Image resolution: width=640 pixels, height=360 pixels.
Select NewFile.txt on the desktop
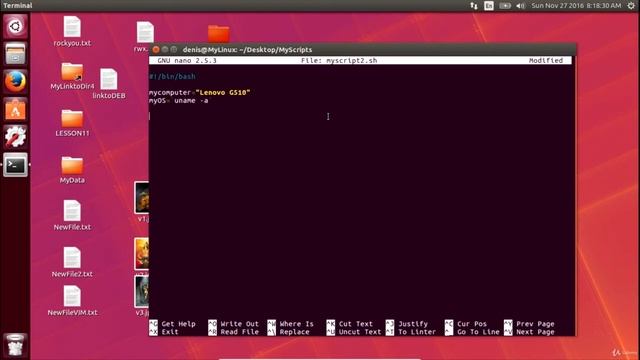pos(72,215)
